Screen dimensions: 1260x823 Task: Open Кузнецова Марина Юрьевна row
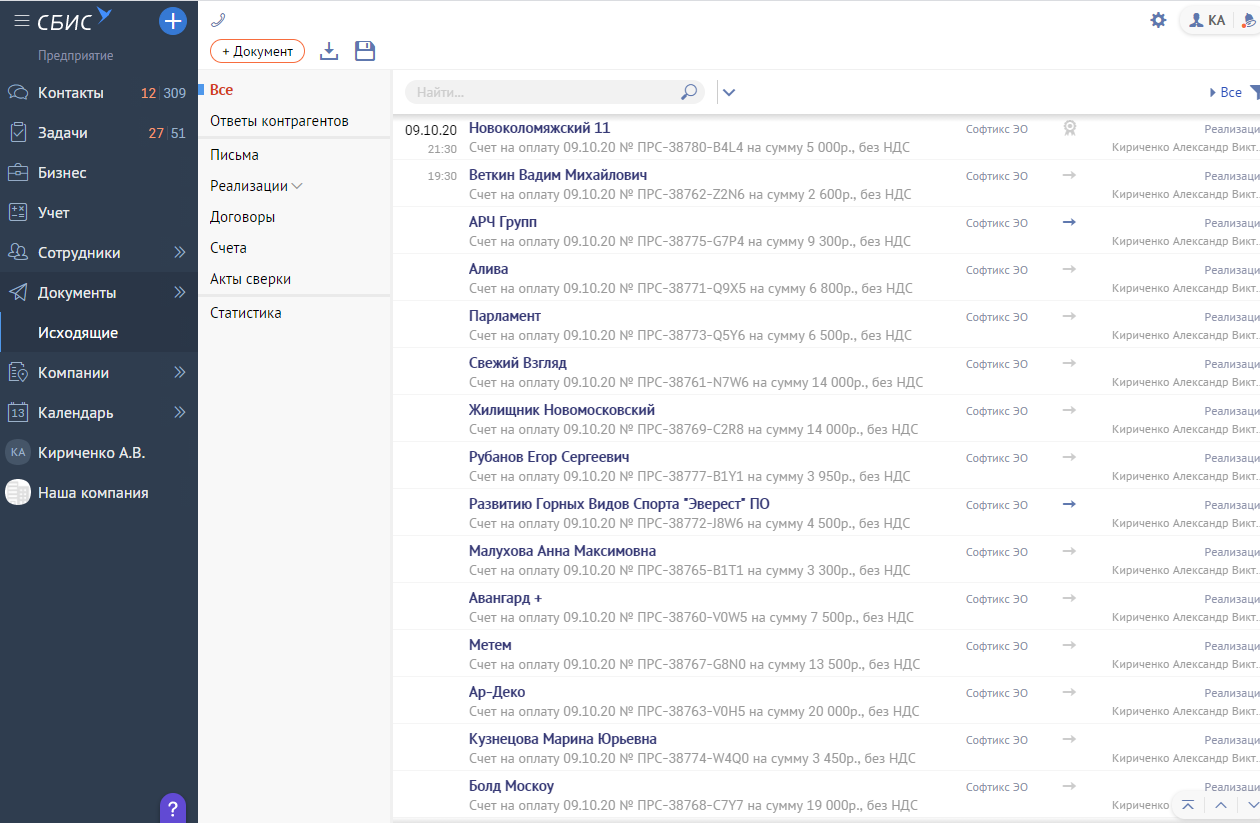[825, 748]
